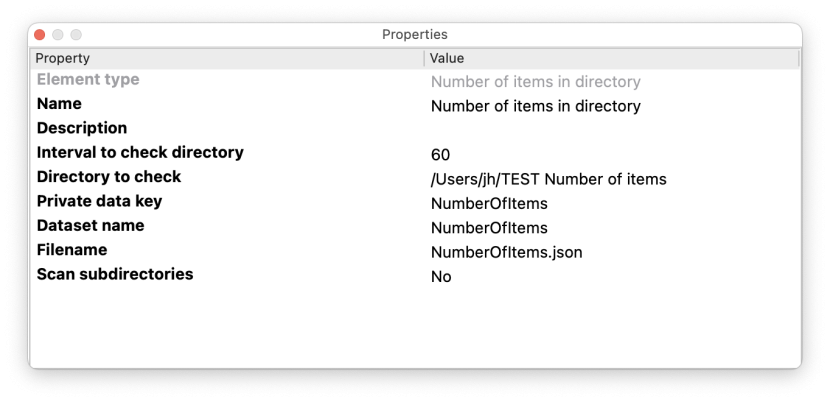Edit the Name value field
Screen dimensions: 830x402
click(536, 106)
